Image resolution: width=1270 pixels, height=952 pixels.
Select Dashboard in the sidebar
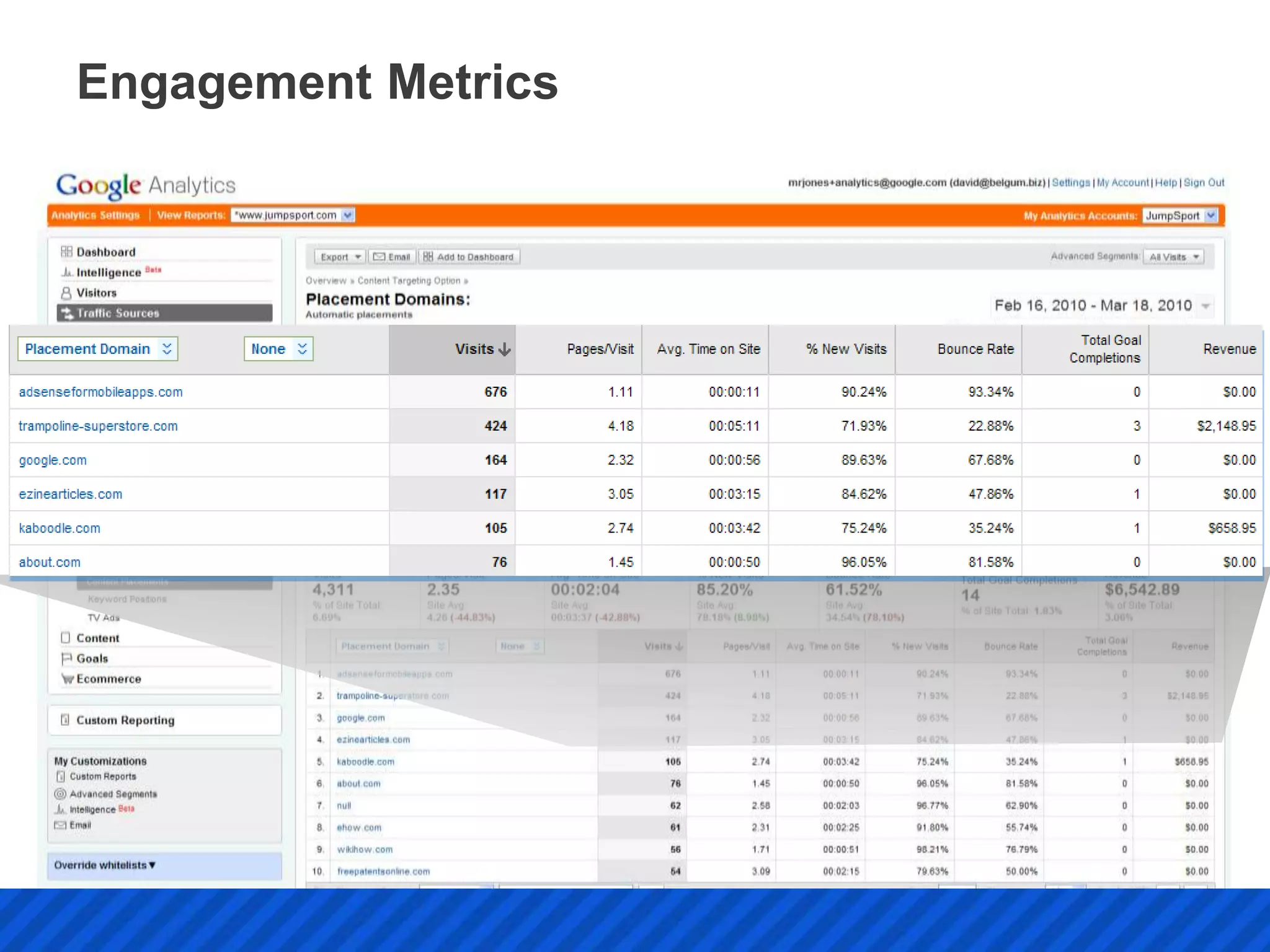coord(105,252)
